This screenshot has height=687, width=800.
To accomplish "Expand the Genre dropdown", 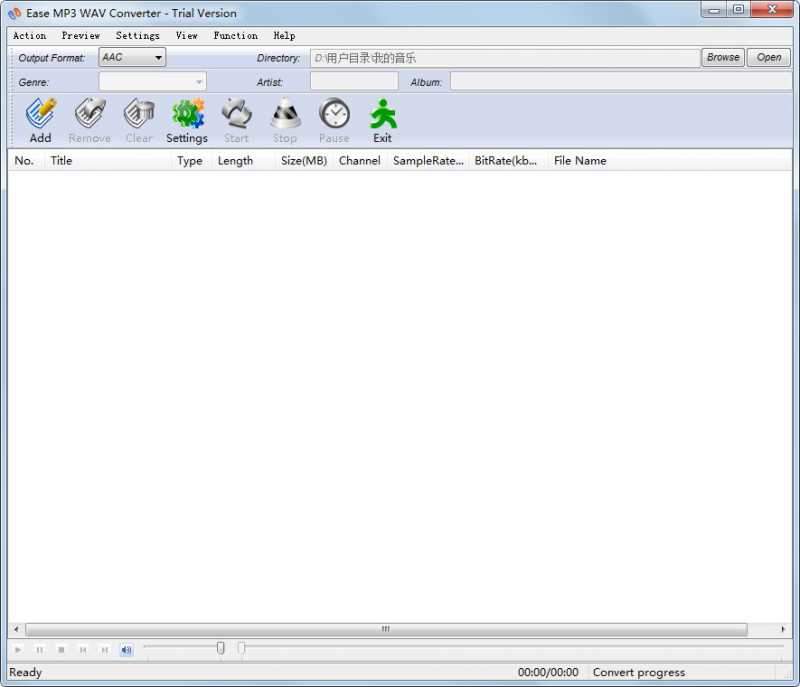I will click(199, 81).
